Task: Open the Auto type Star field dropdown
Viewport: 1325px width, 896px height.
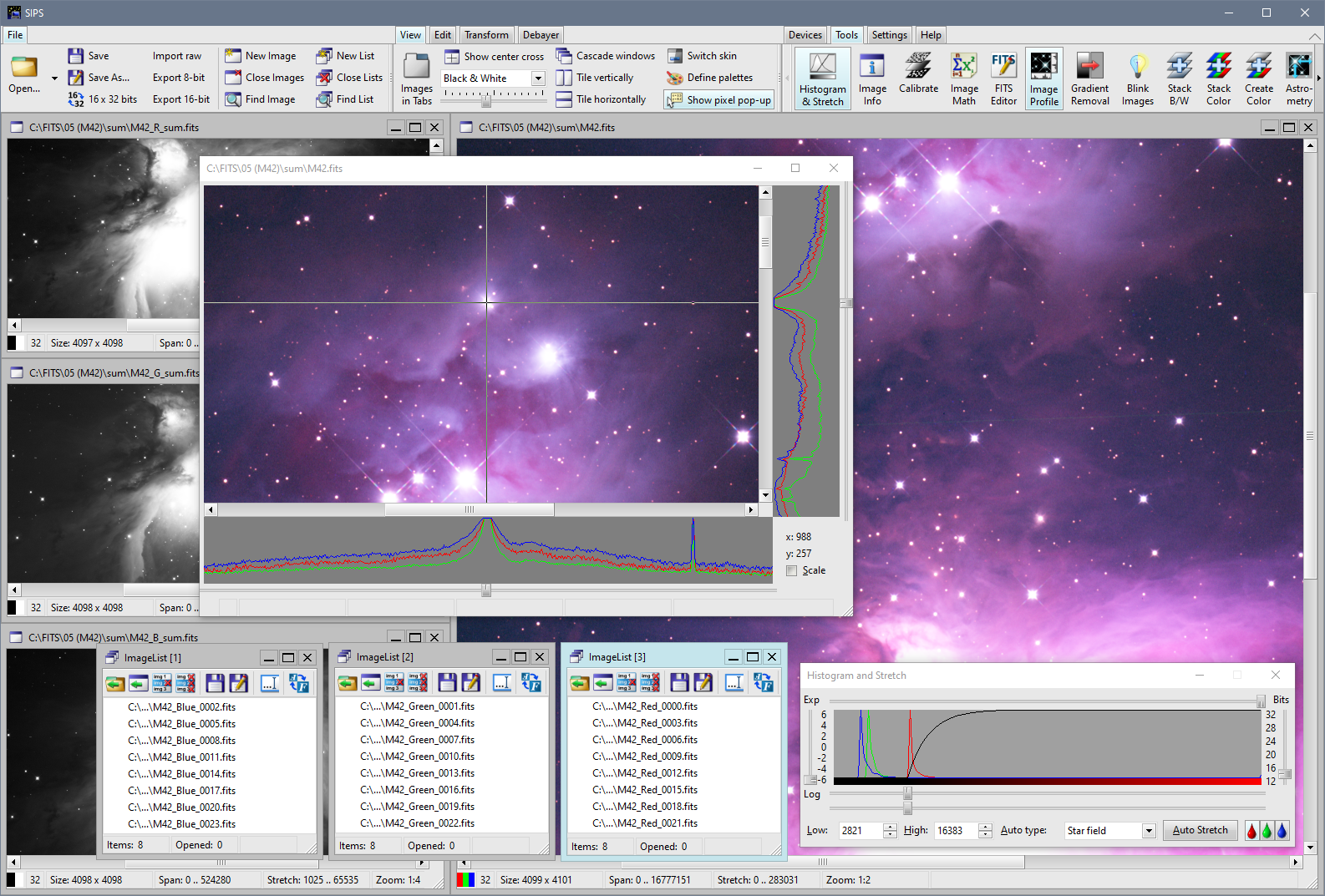Action: pyautogui.click(x=1149, y=831)
